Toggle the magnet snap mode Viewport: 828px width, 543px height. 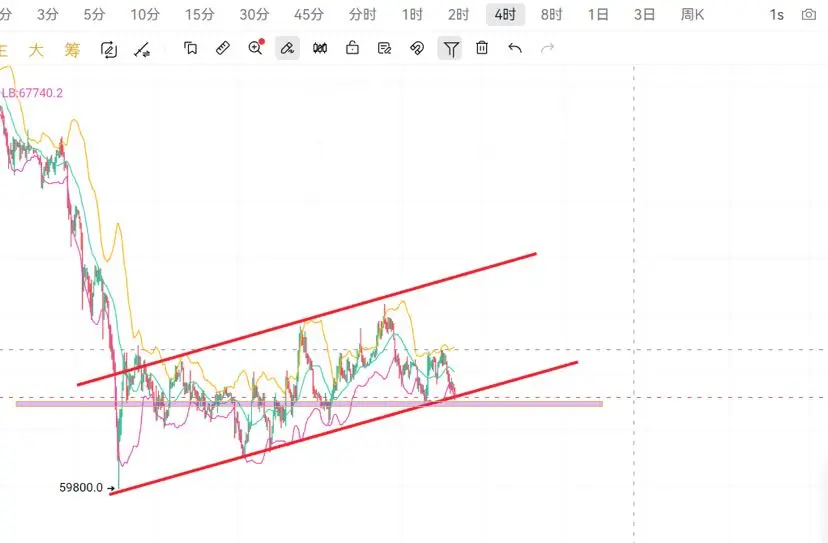(x=417, y=49)
